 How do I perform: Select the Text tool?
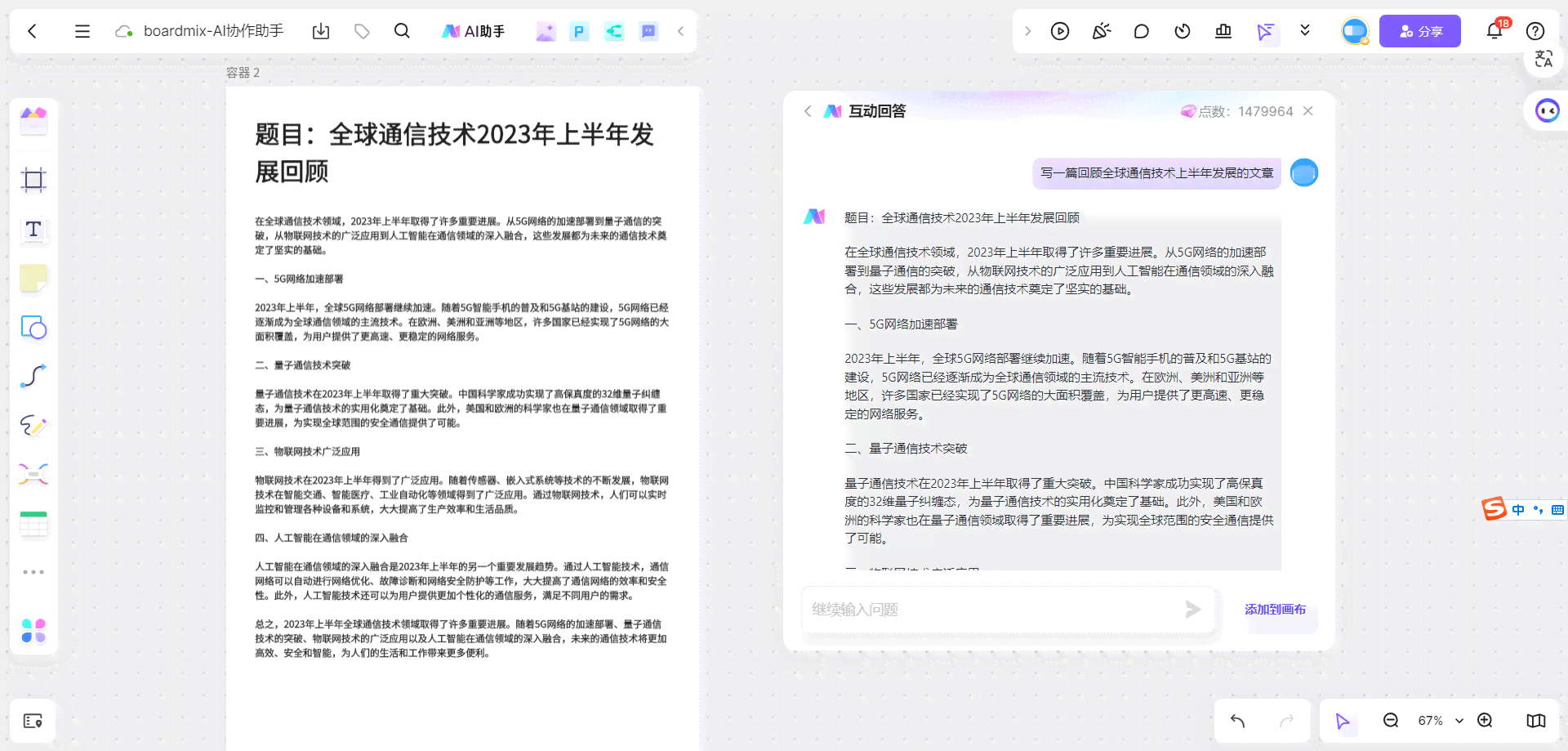(33, 230)
